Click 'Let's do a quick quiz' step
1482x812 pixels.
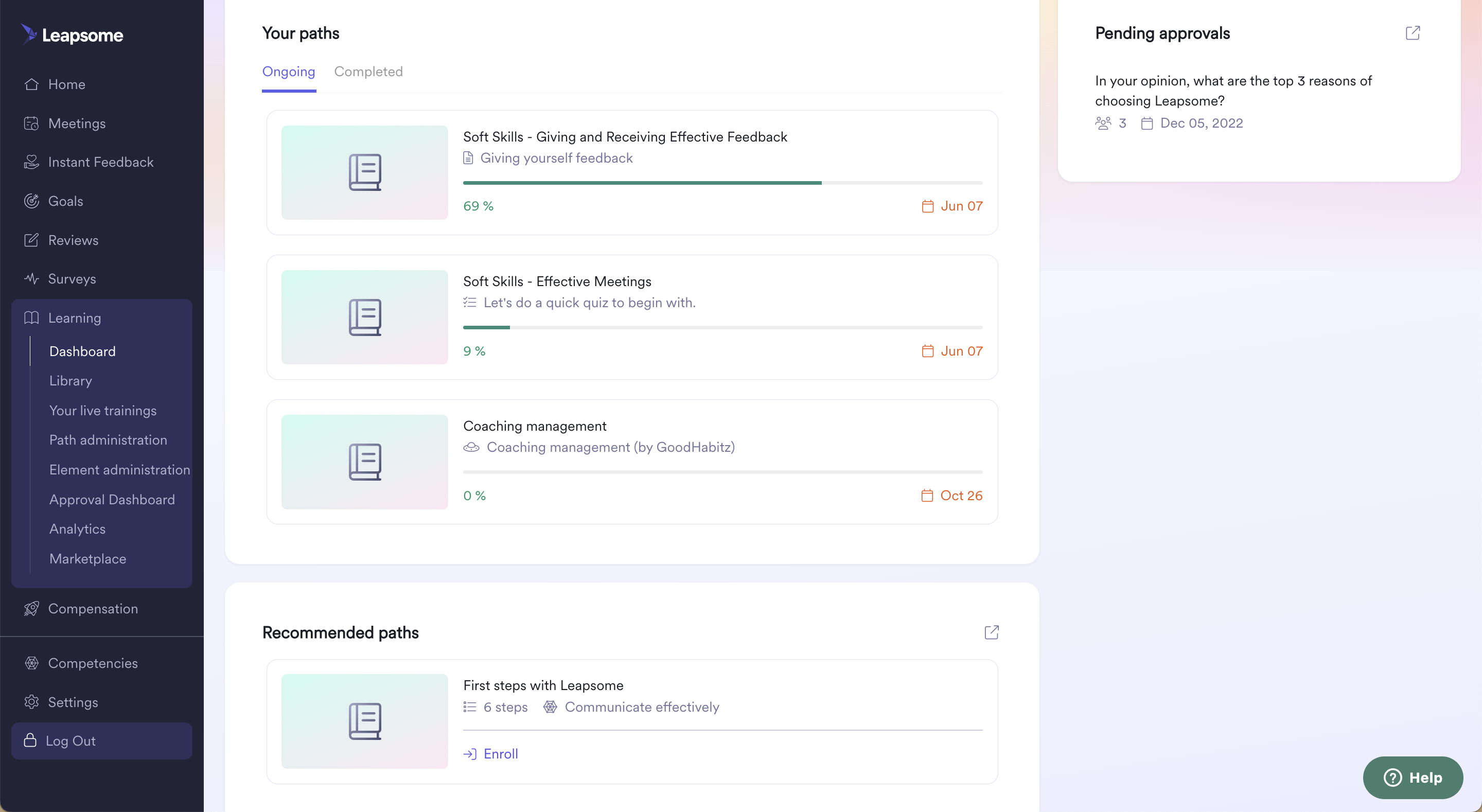[x=589, y=303]
